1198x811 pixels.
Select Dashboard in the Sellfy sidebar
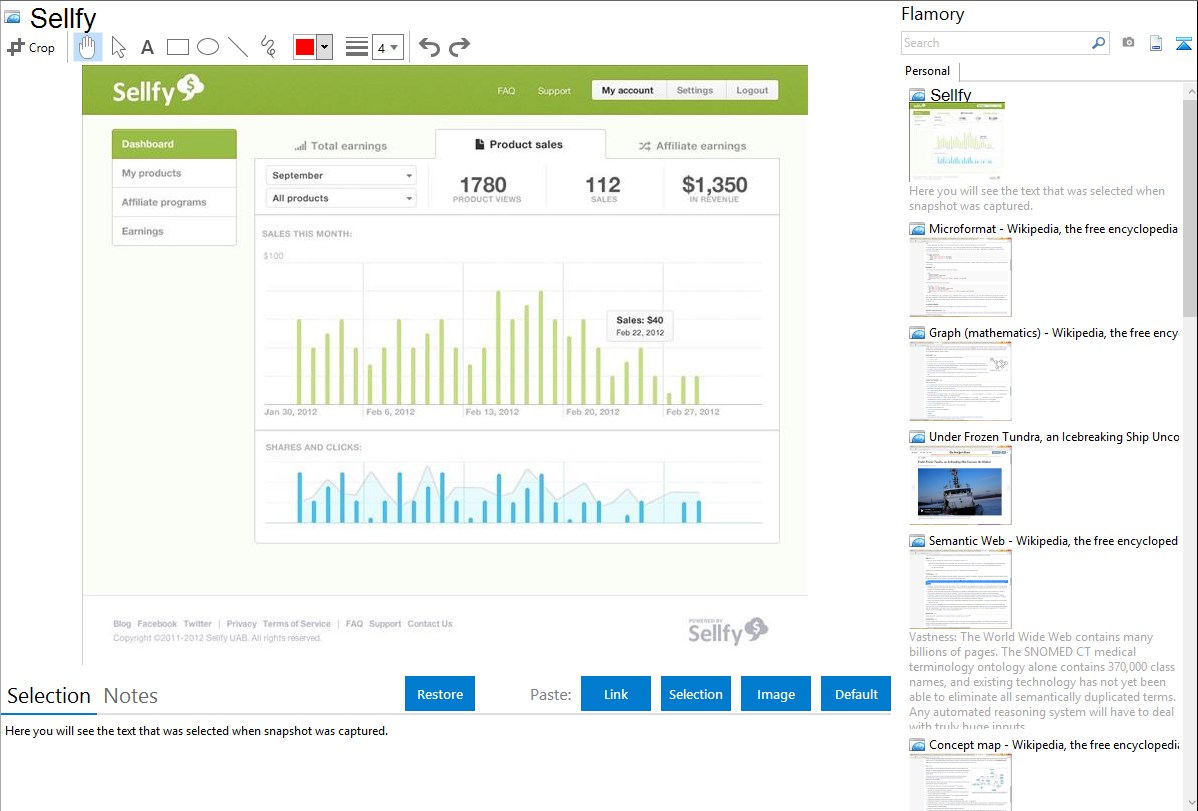point(174,144)
